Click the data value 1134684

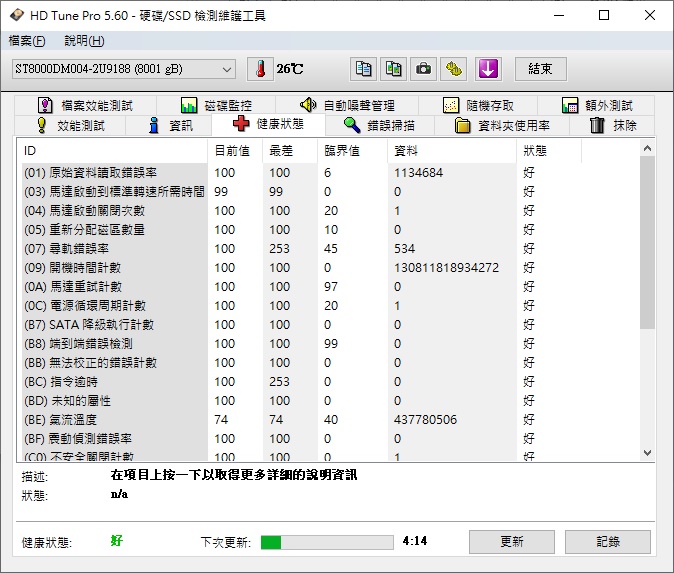pyautogui.click(x=418, y=173)
